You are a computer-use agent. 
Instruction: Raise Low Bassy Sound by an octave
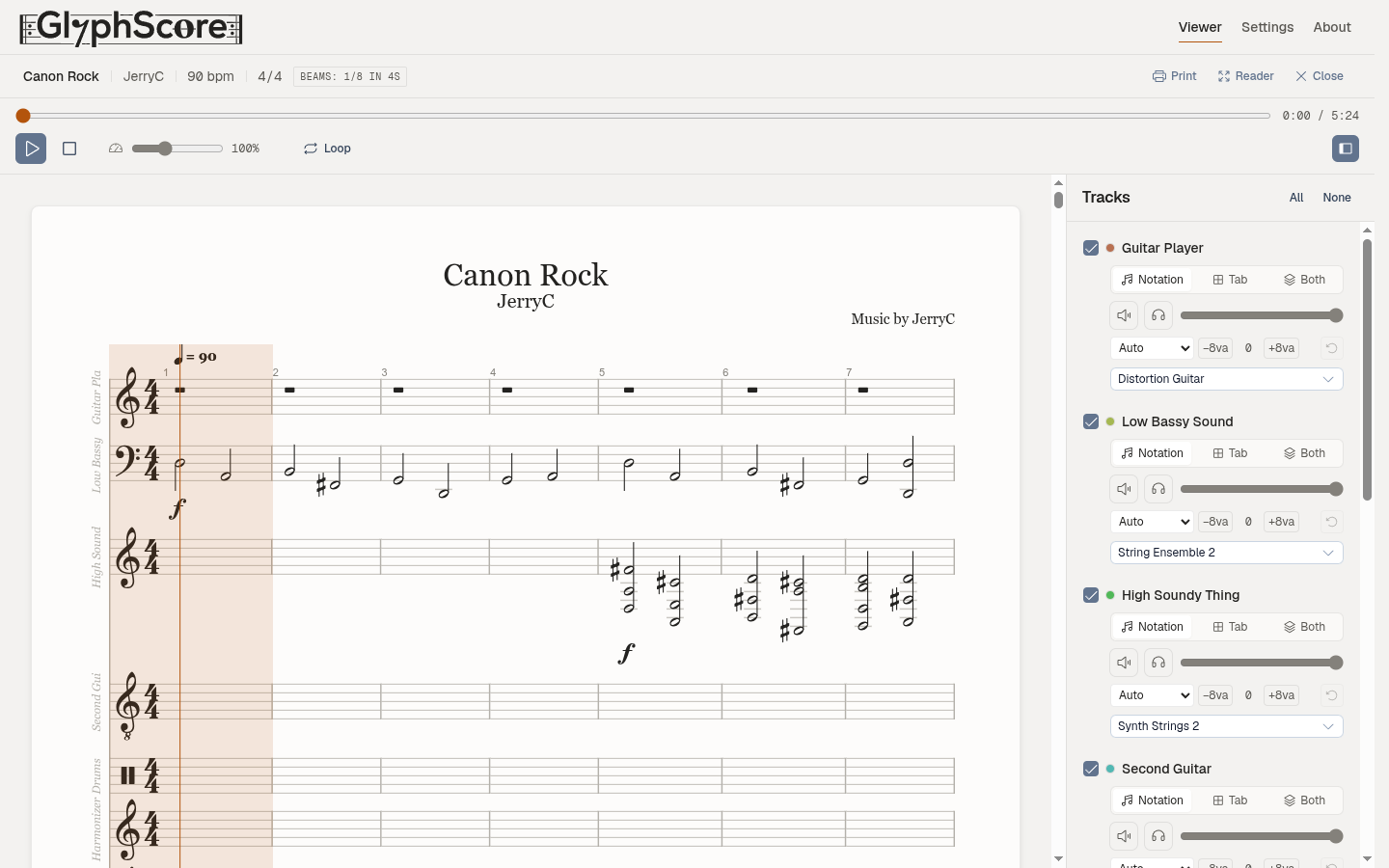(x=1281, y=522)
